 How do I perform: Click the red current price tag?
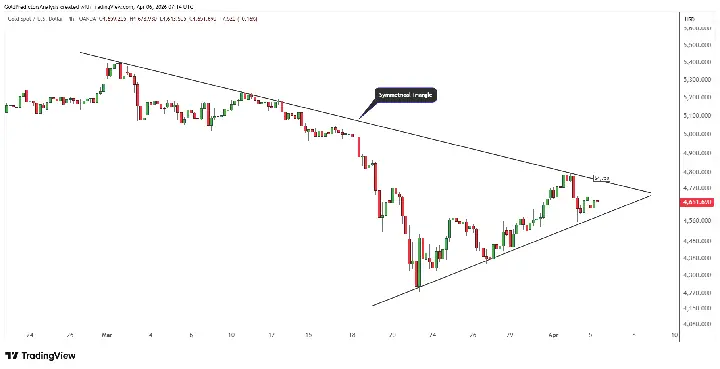tap(697, 202)
